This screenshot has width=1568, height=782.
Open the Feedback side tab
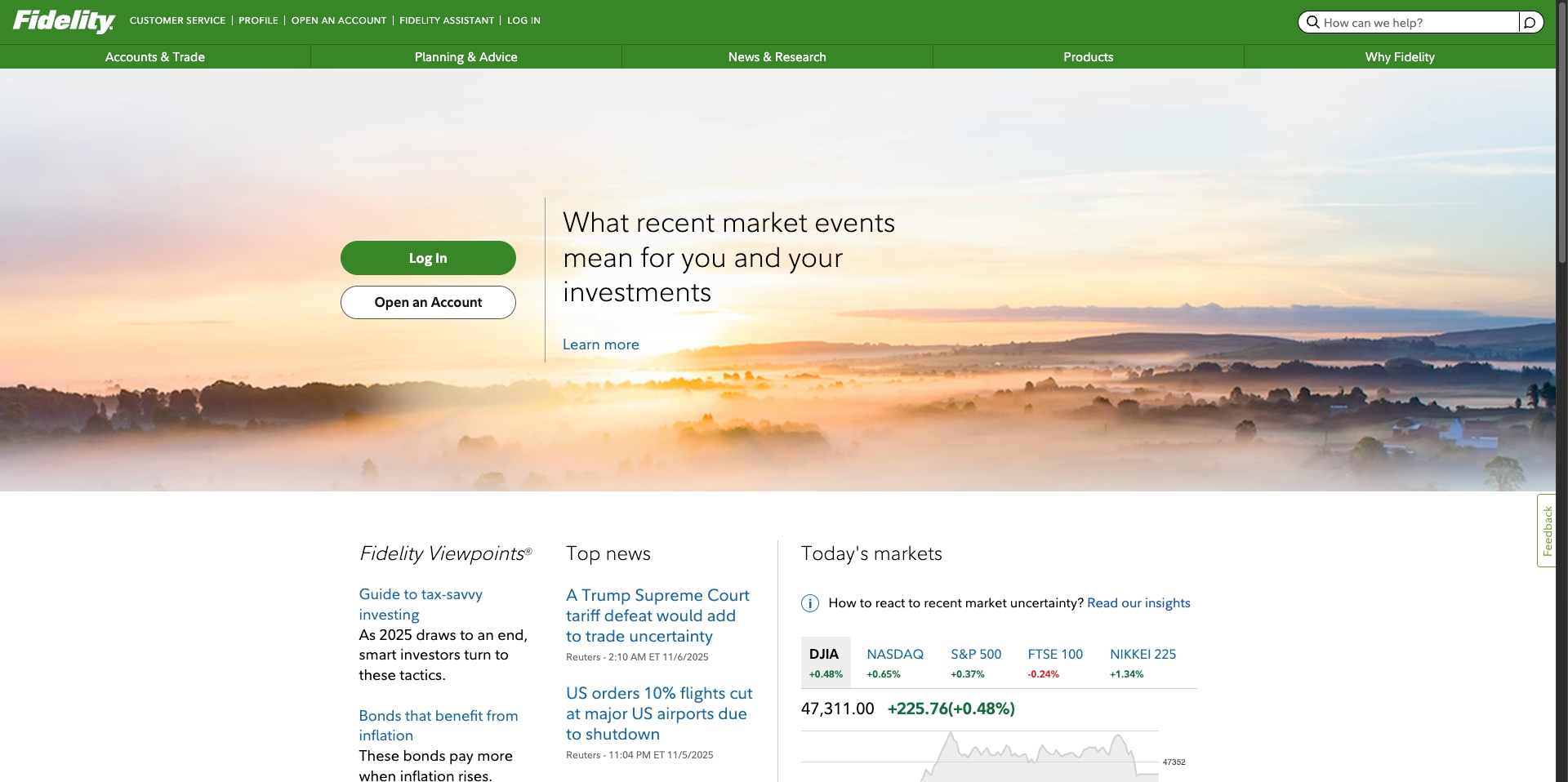(x=1546, y=531)
